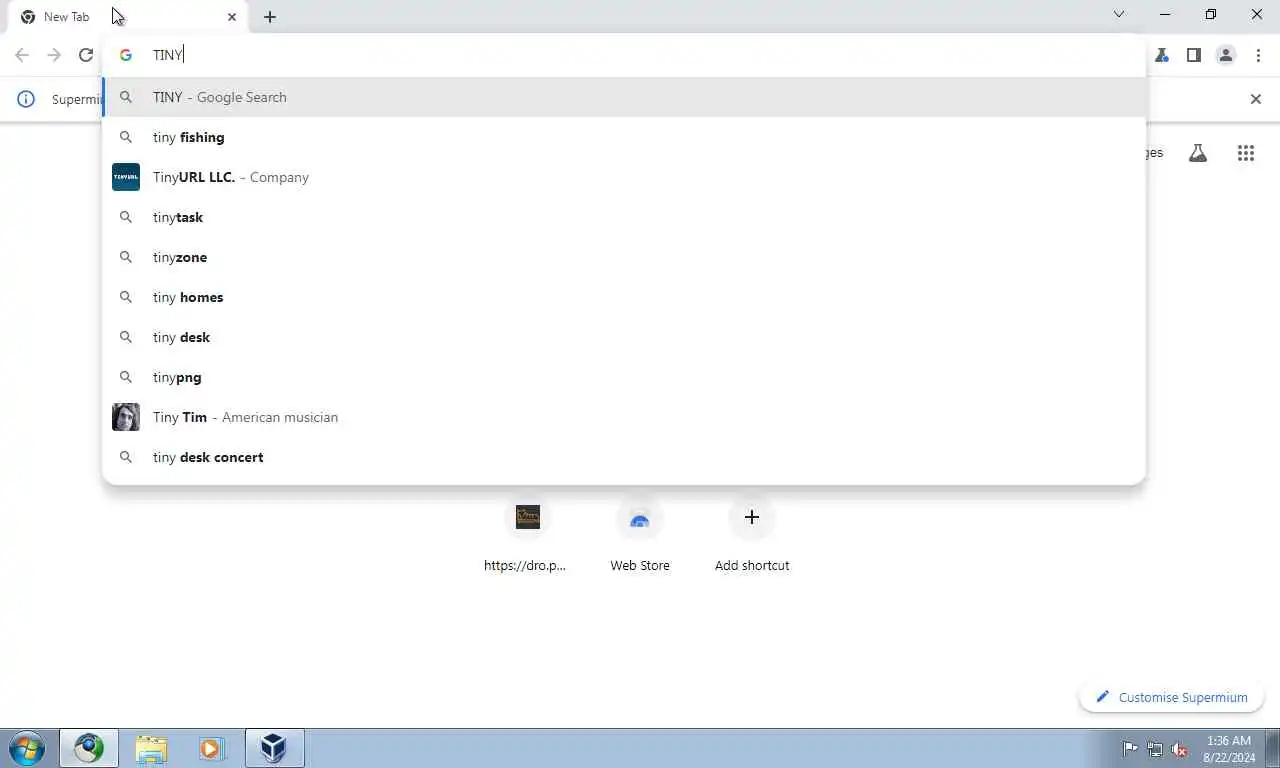Click the Google icon in address bar
The image size is (1280, 768).
tap(126, 55)
